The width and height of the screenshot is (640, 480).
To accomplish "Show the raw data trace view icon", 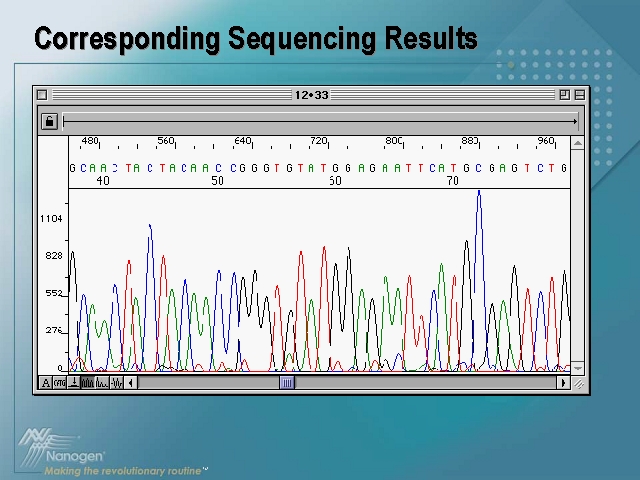I will tap(102, 382).
